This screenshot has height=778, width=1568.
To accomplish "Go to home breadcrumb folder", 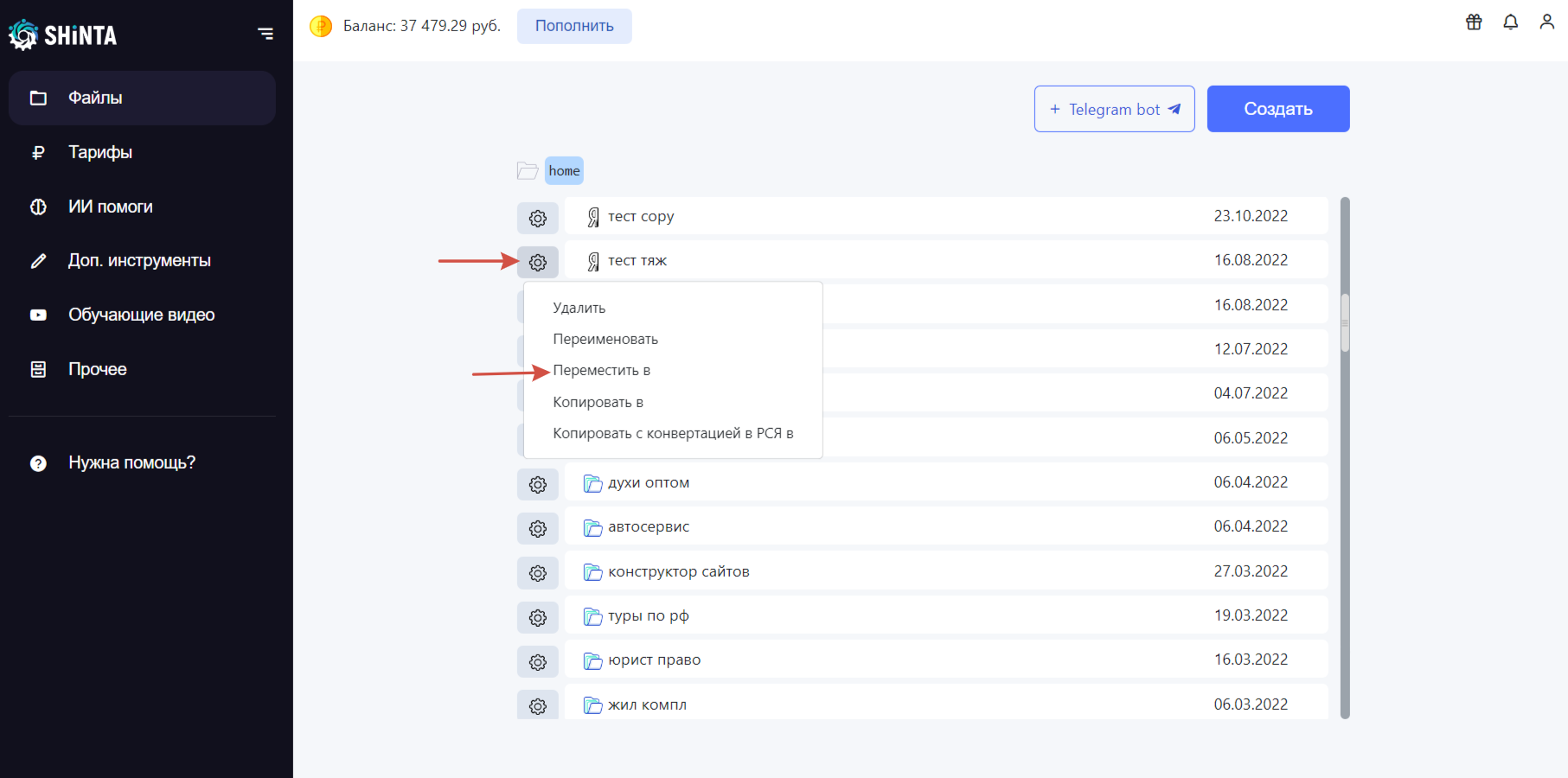I will pos(564,170).
